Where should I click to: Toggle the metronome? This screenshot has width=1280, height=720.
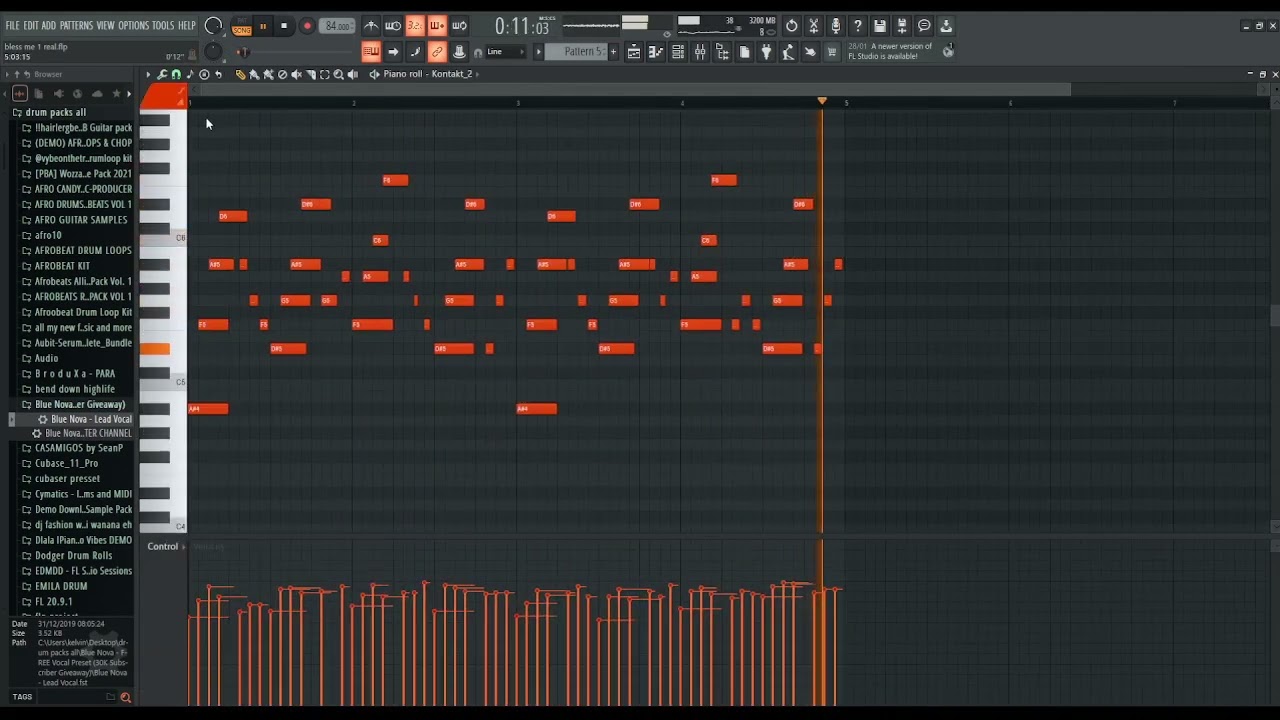pyautogui.click(x=371, y=26)
